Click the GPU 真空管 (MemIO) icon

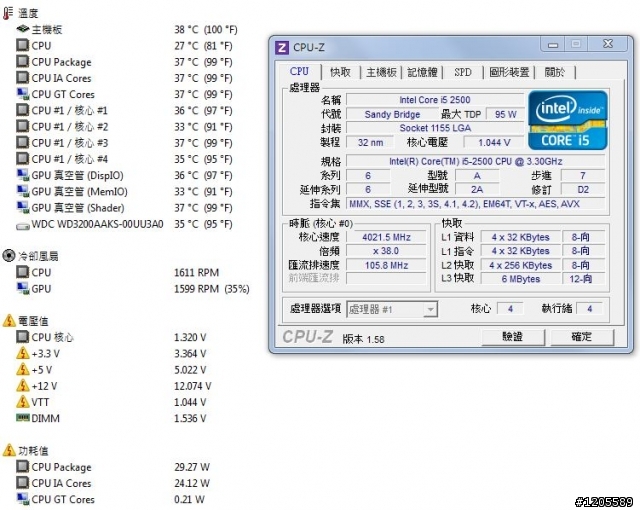point(23,191)
